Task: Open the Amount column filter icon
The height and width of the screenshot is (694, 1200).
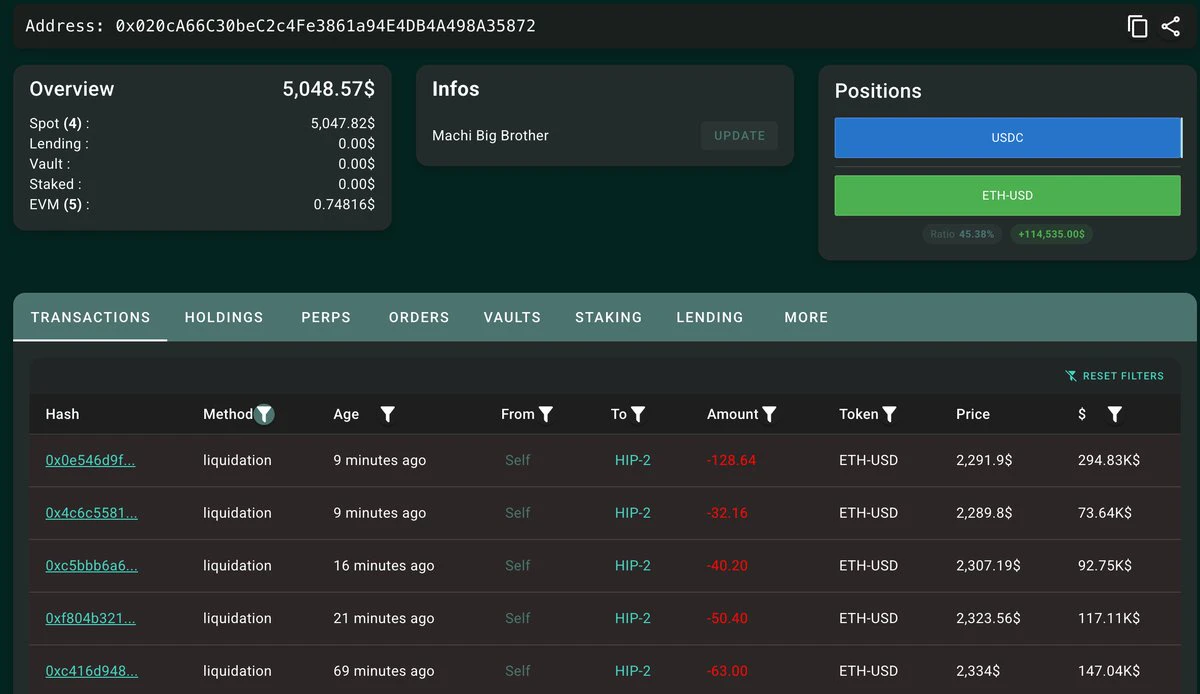Action: (x=770, y=414)
